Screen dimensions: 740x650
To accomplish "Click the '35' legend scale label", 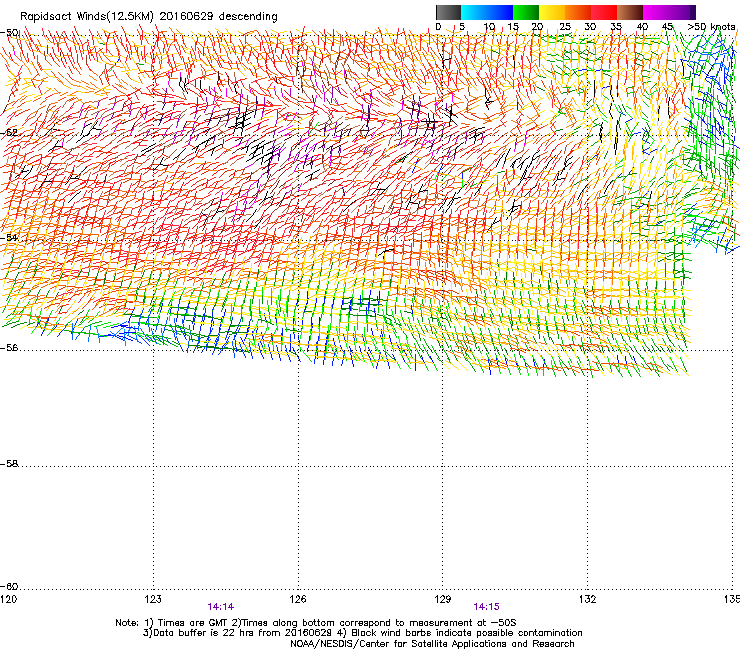I will 616,26.
